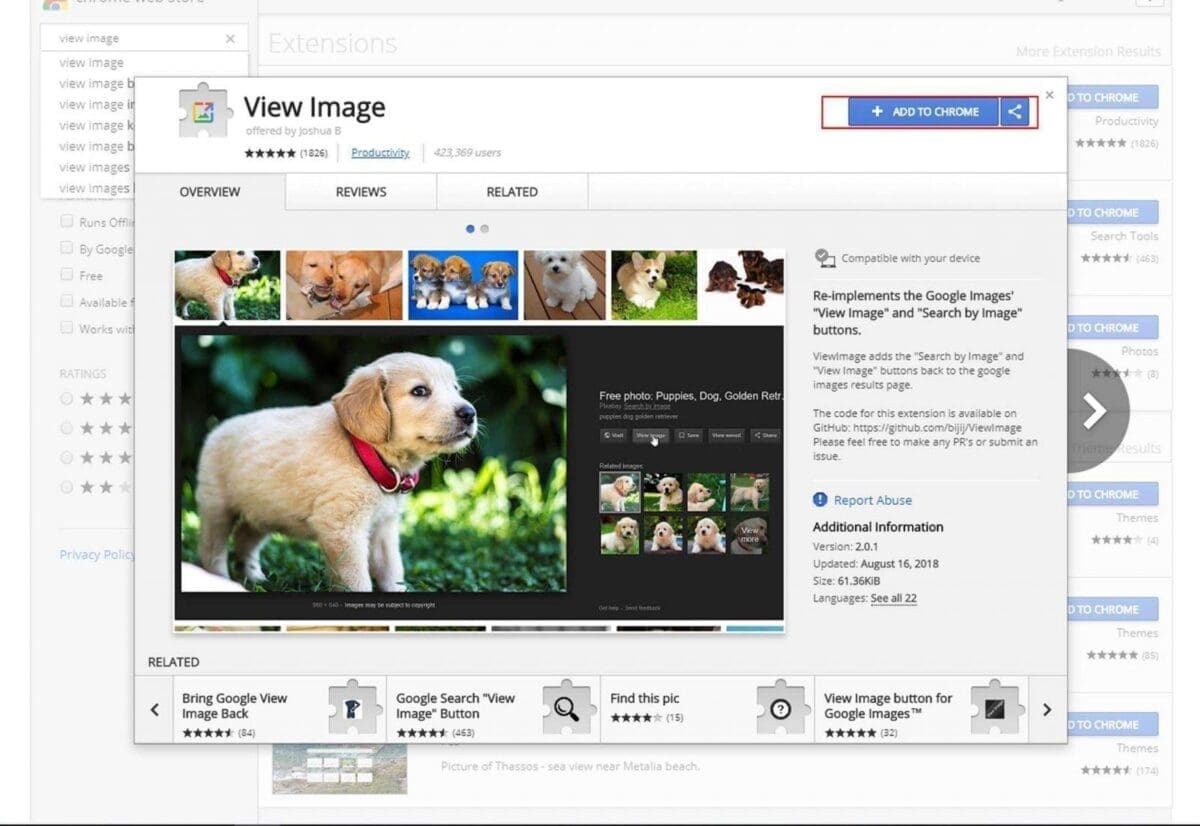Add the background Productivity extension to Chrome
Screen dimensions: 1200x826
point(1113,97)
